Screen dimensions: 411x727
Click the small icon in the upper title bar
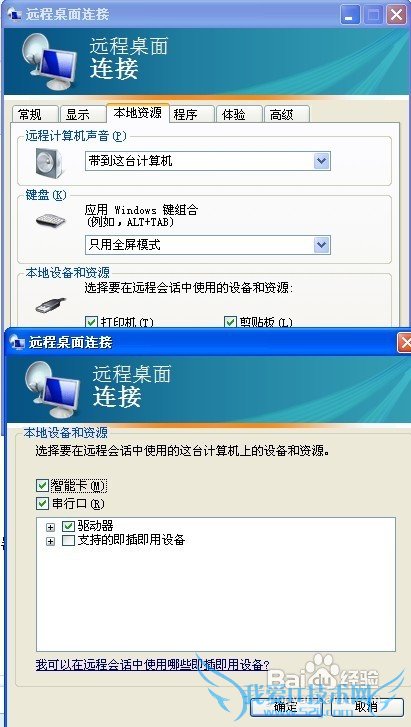pos(13,14)
